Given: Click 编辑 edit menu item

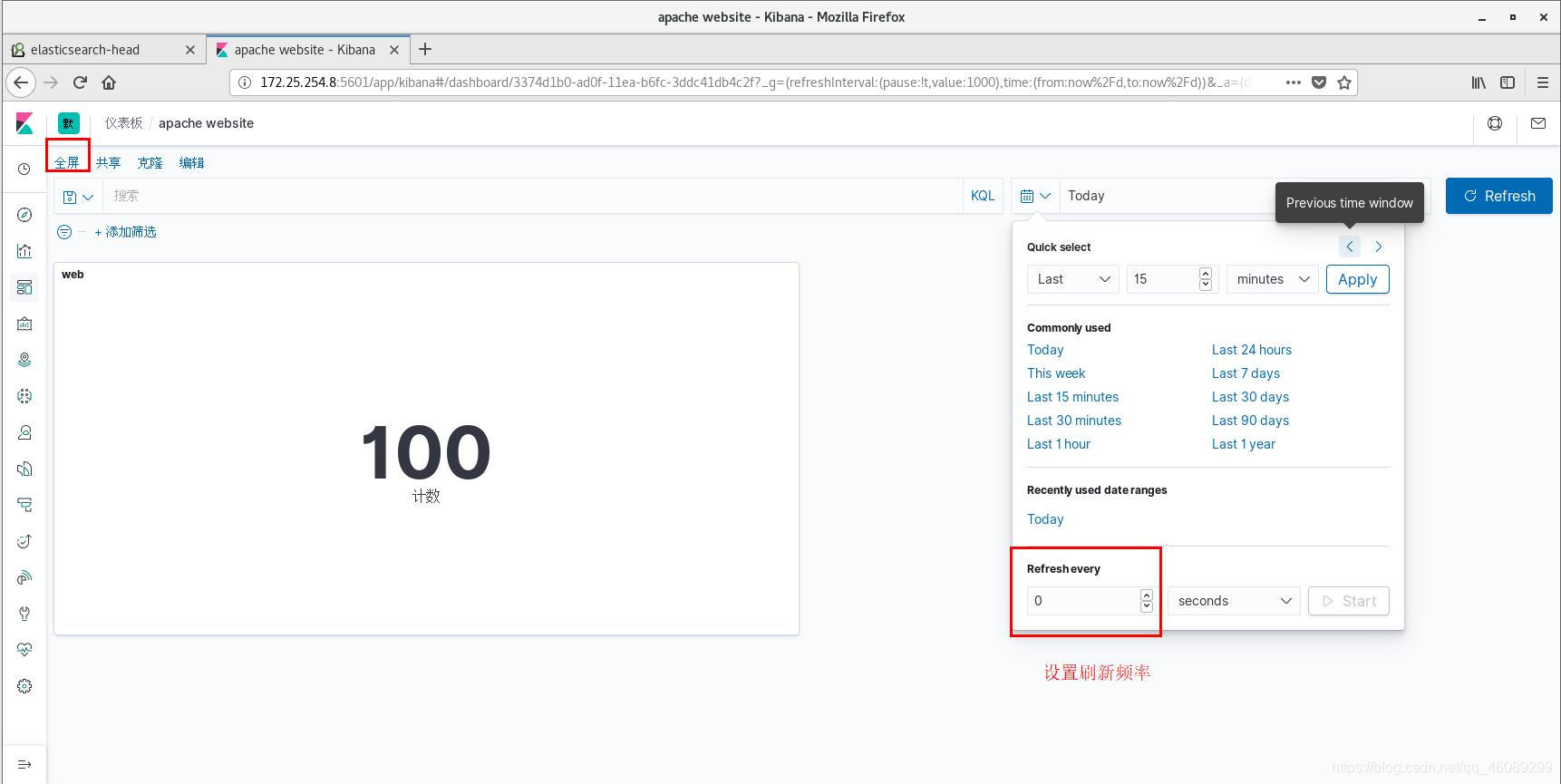Looking at the screenshot, I should pyautogui.click(x=192, y=163).
